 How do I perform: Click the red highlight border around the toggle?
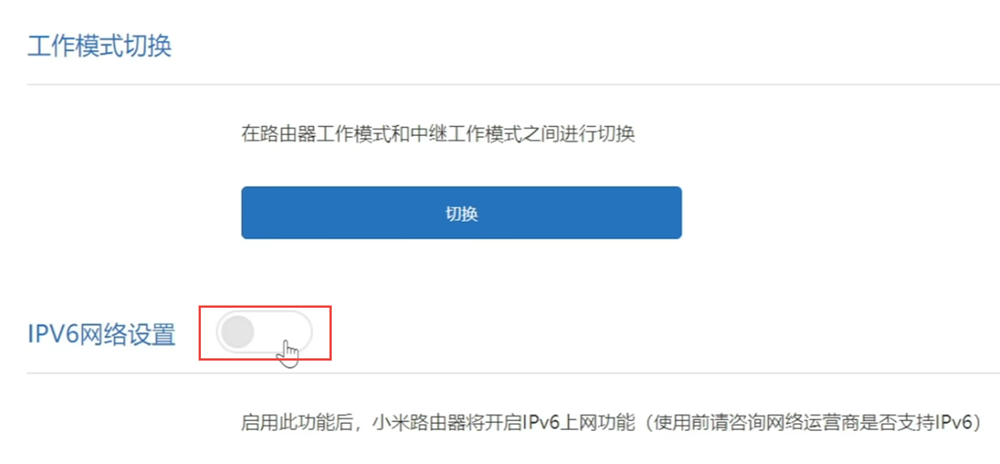pos(265,307)
